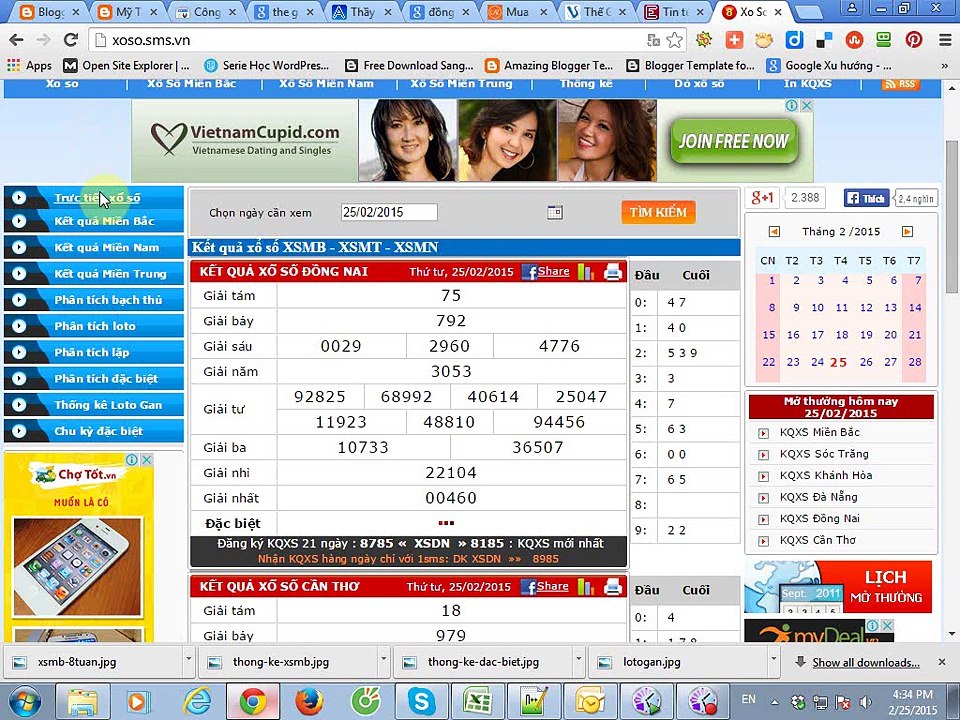Open dropdown for lotogan.jpg download

(x=773, y=660)
